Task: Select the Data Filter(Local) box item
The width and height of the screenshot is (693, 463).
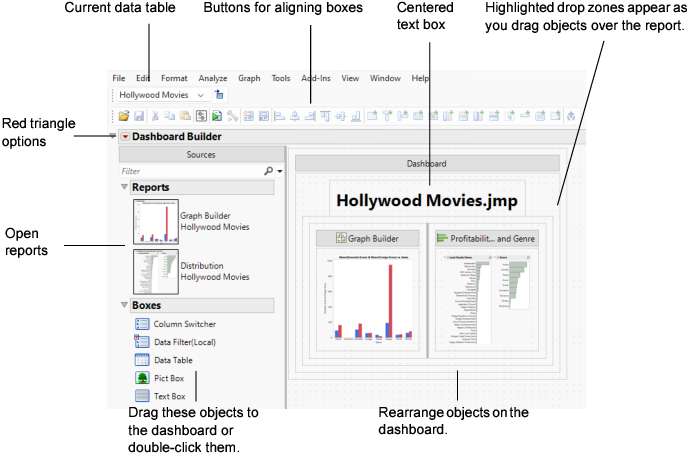Action: click(175, 342)
